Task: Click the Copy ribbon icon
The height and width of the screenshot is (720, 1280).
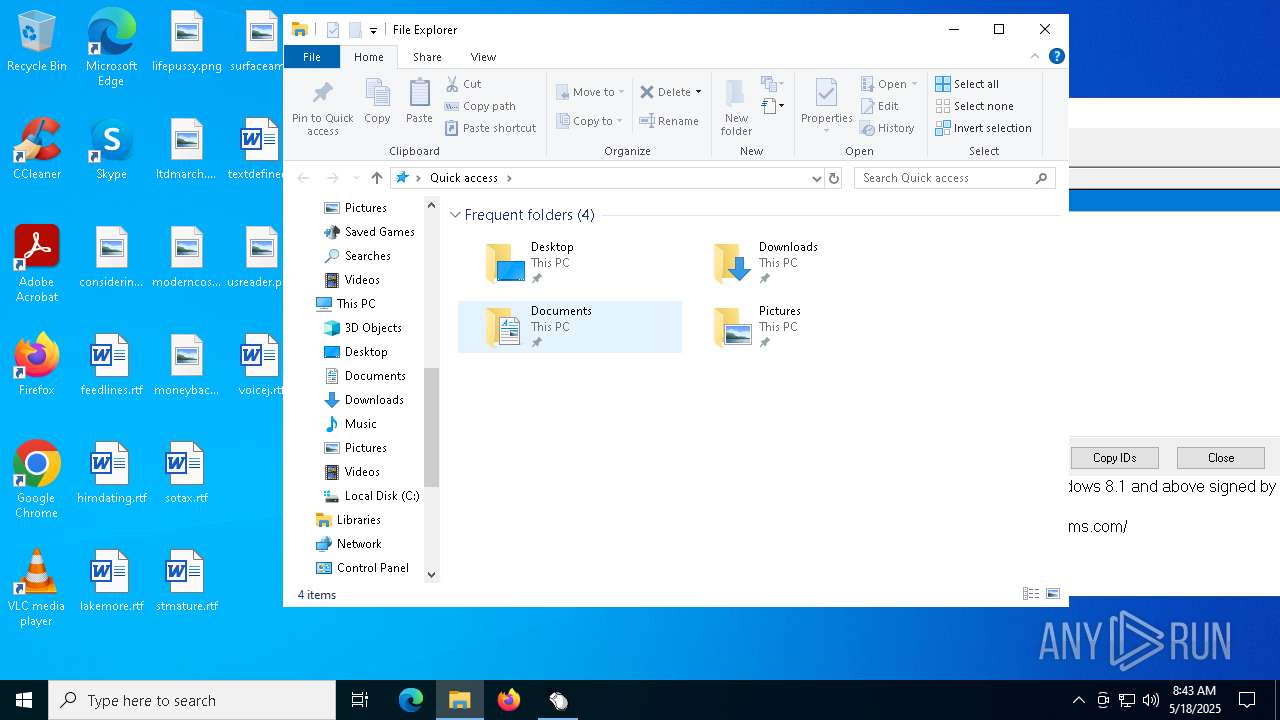Action: [x=377, y=102]
